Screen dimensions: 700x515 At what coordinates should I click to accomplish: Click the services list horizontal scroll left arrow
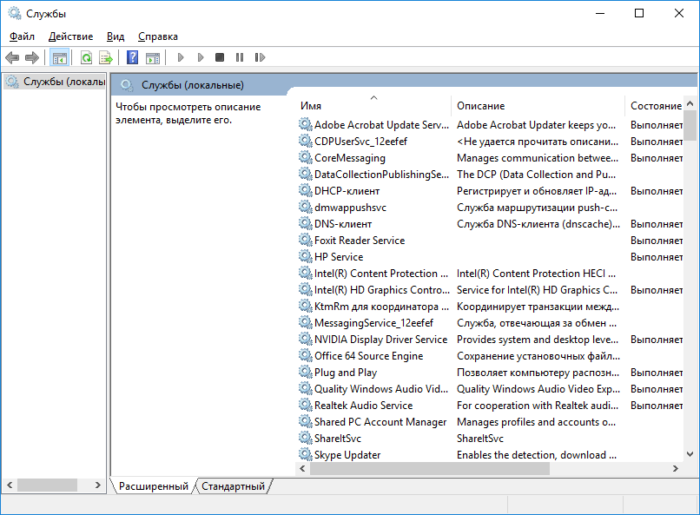(x=303, y=469)
